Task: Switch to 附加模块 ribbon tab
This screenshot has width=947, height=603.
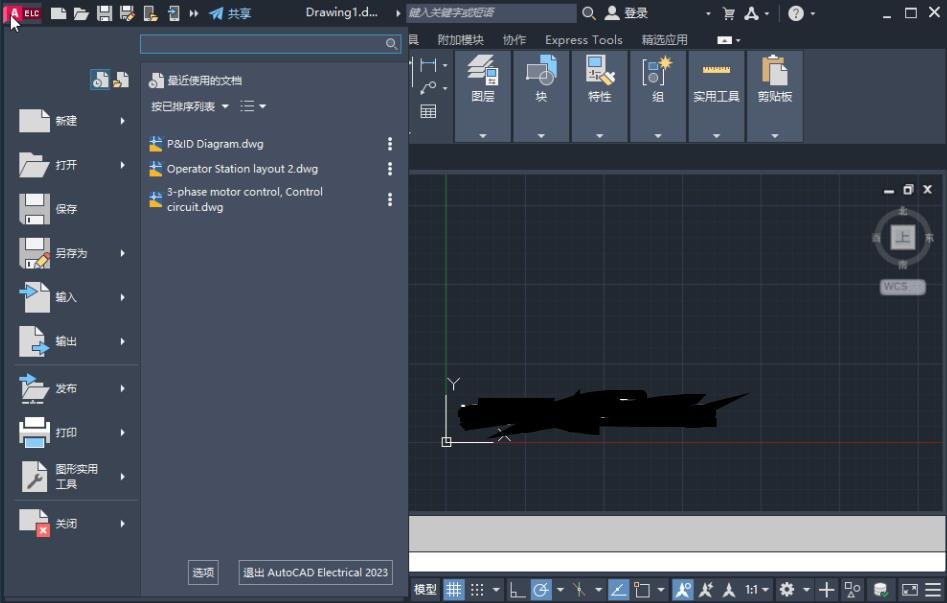Action: click(x=460, y=40)
